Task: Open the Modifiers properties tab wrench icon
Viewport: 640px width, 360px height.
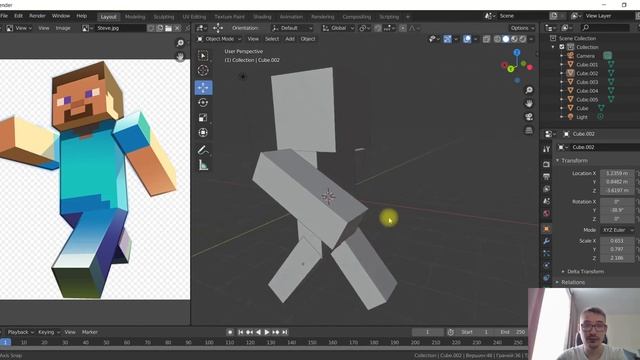Action: pyautogui.click(x=547, y=241)
